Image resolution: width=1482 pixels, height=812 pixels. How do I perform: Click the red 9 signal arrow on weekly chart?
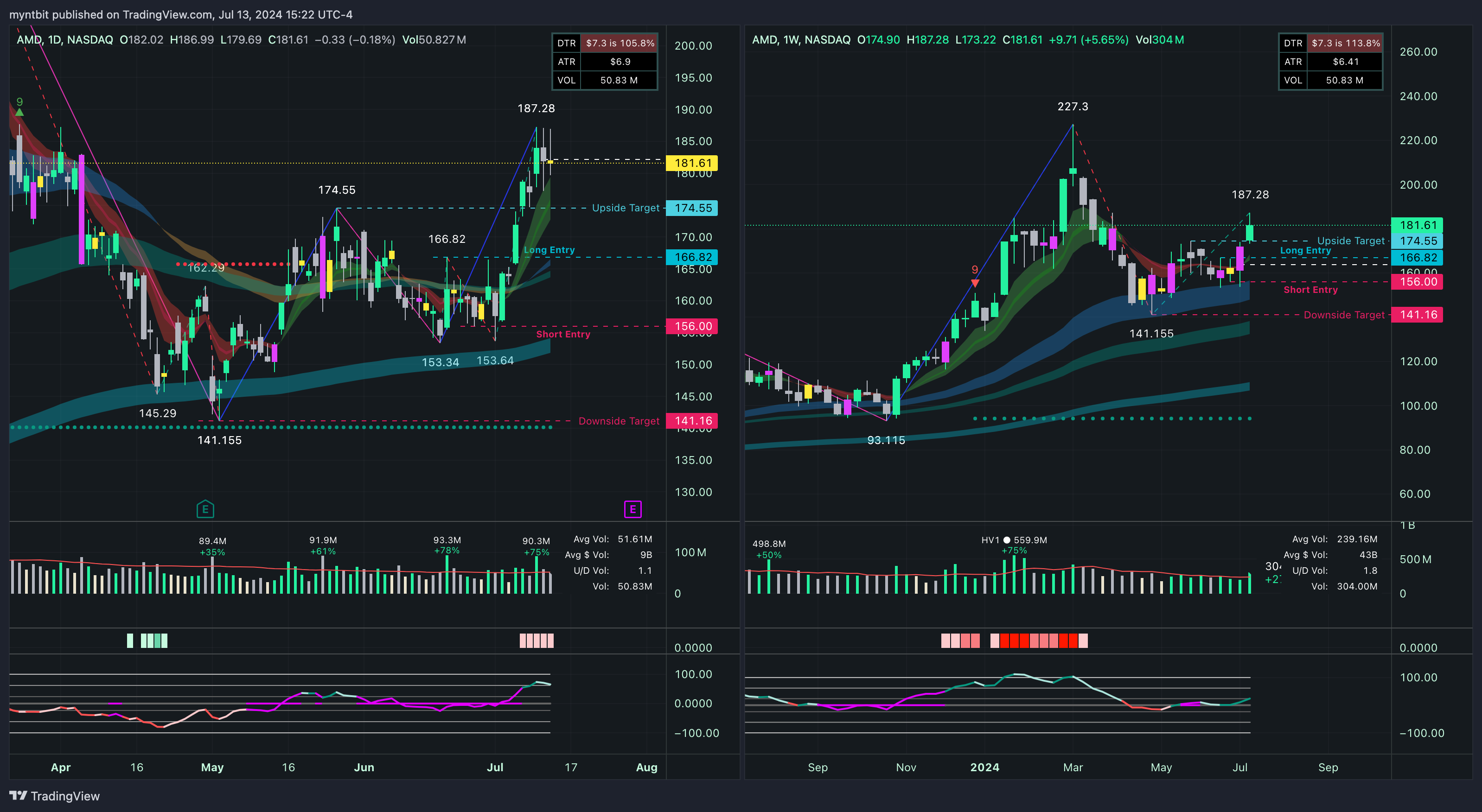tap(975, 275)
